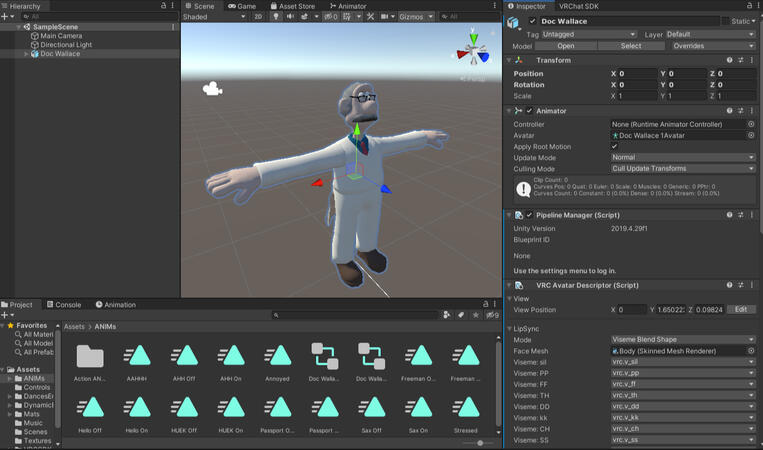
Task: Pick object for Animator Controller field
Action: pyautogui.click(x=751, y=124)
